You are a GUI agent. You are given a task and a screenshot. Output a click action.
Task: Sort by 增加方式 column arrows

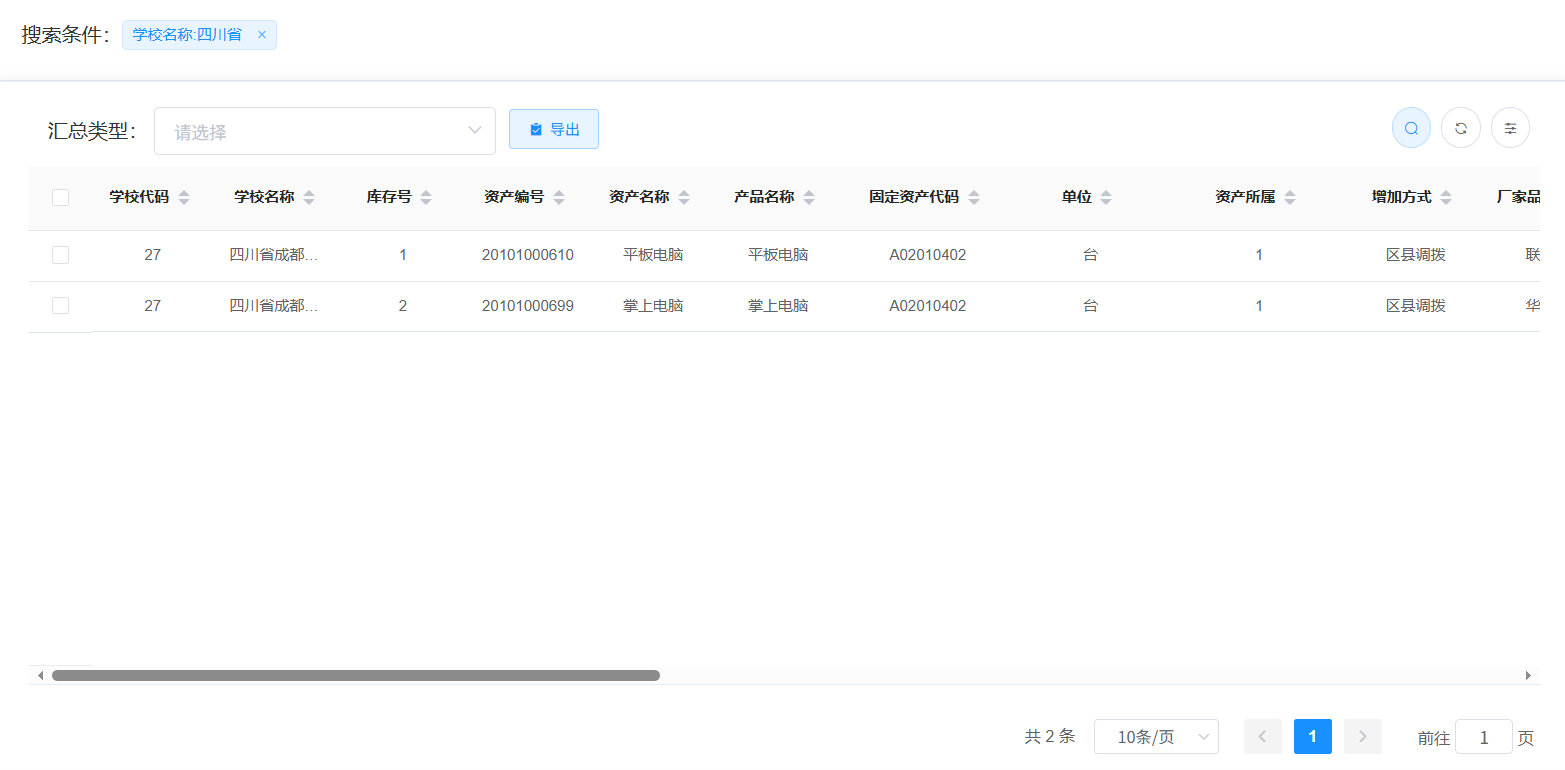pyautogui.click(x=1446, y=198)
